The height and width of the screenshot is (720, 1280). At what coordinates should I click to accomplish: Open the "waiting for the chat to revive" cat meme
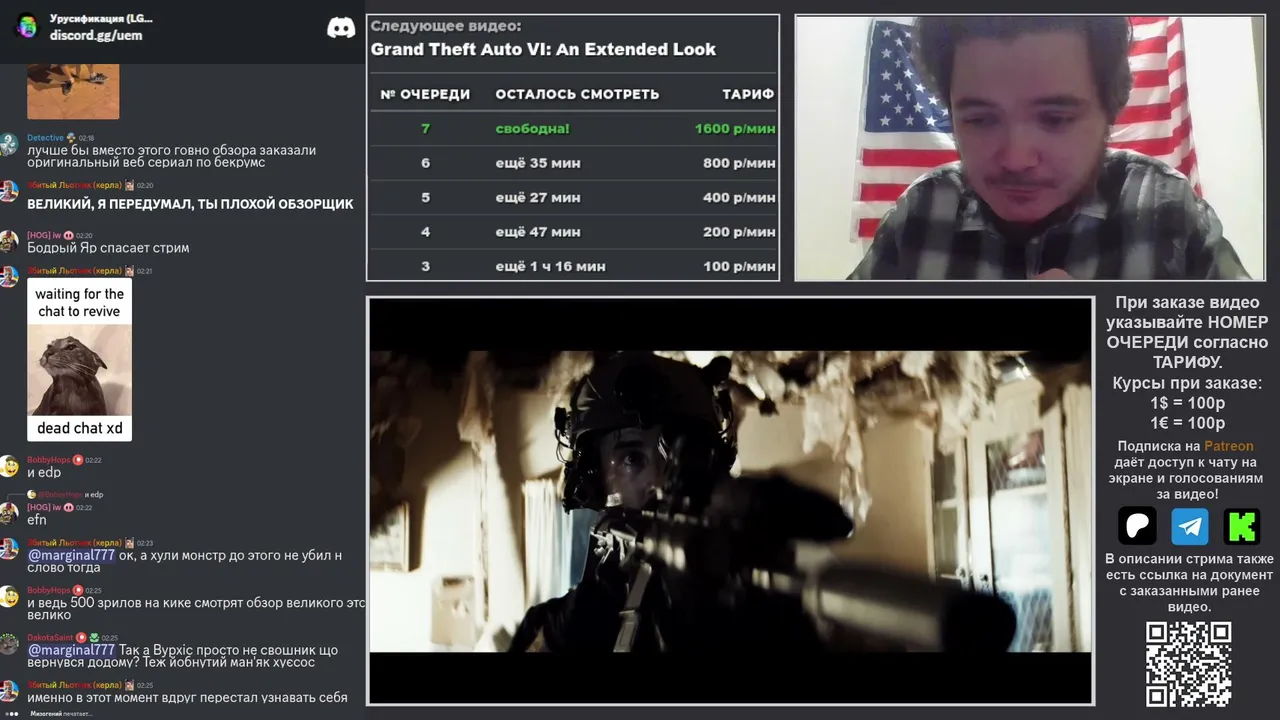pos(80,359)
